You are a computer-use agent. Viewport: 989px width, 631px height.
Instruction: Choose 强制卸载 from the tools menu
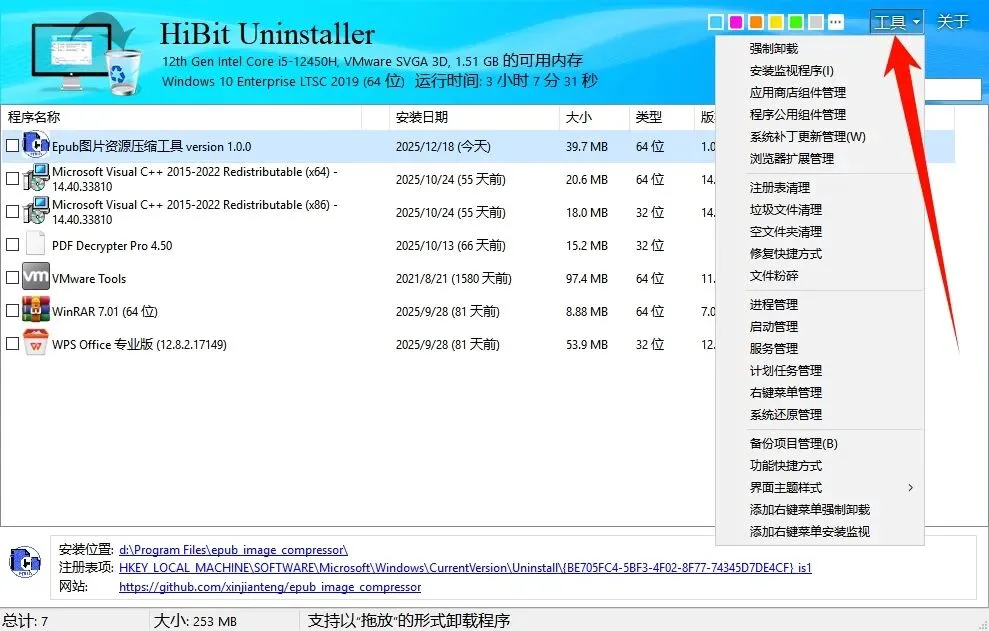(x=774, y=49)
